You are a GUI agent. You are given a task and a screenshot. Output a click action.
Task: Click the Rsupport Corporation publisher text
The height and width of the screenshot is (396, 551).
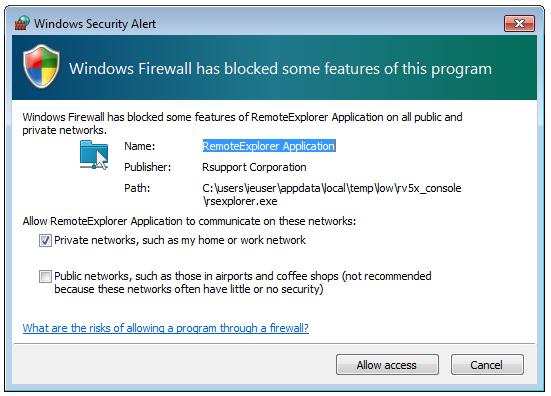[x=254, y=167]
